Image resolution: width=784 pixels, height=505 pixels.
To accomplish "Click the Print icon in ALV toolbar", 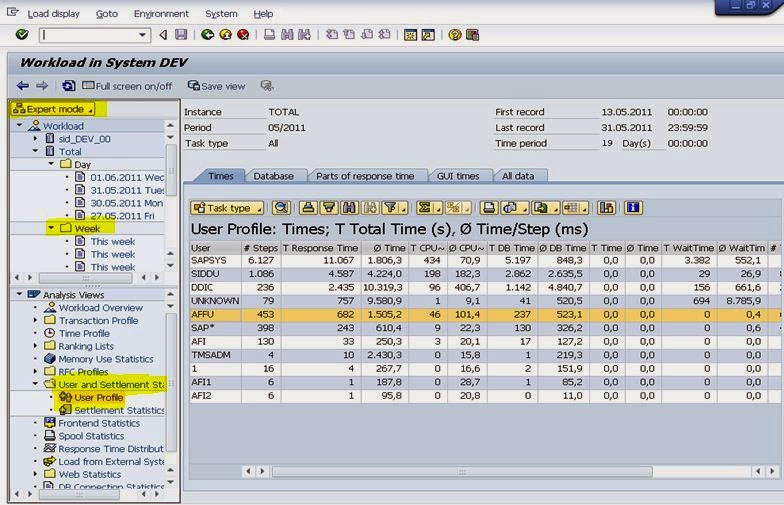I will click(x=489, y=208).
